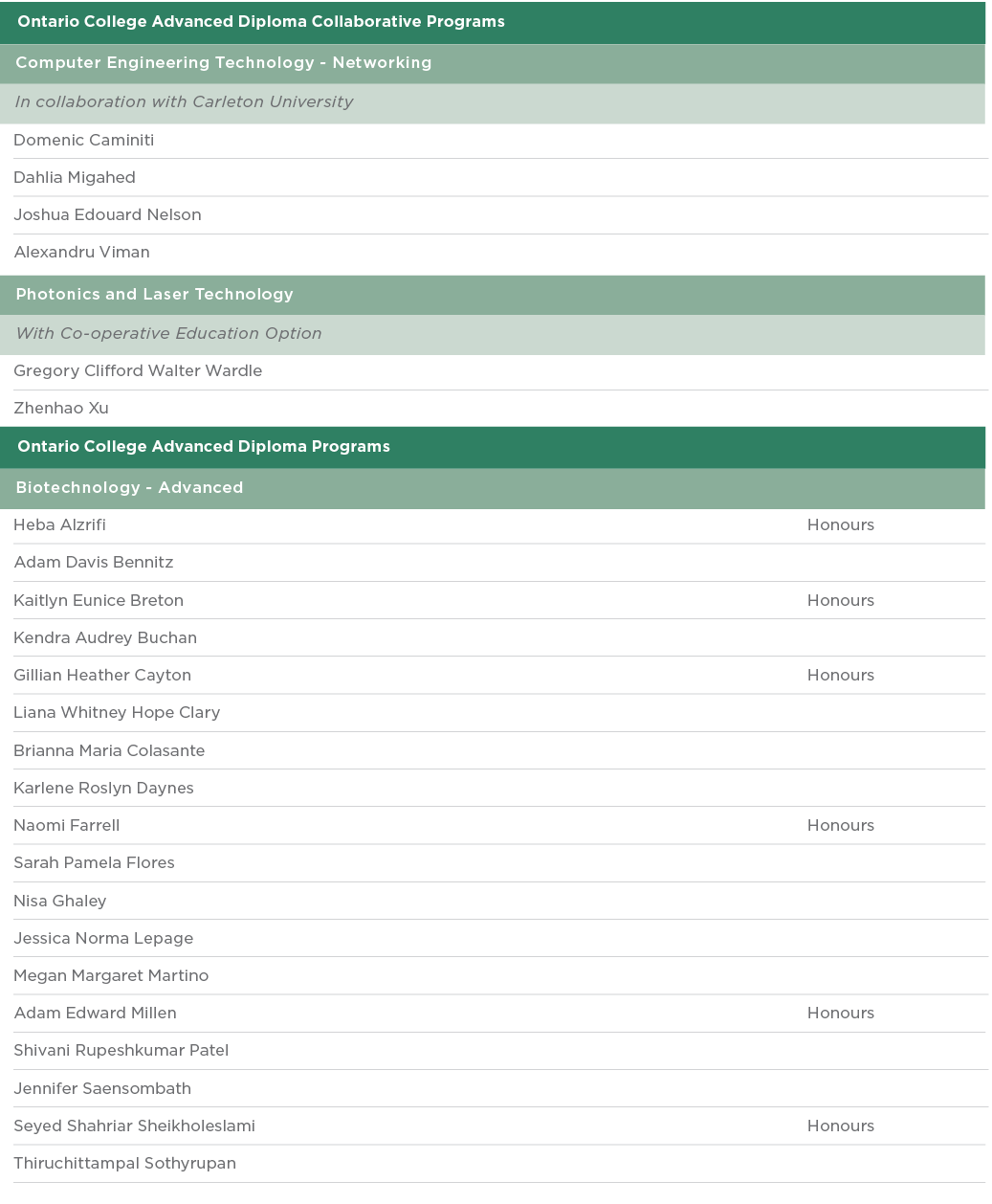Click the Honours label beside Heba Alzrifi

tap(840, 525)
